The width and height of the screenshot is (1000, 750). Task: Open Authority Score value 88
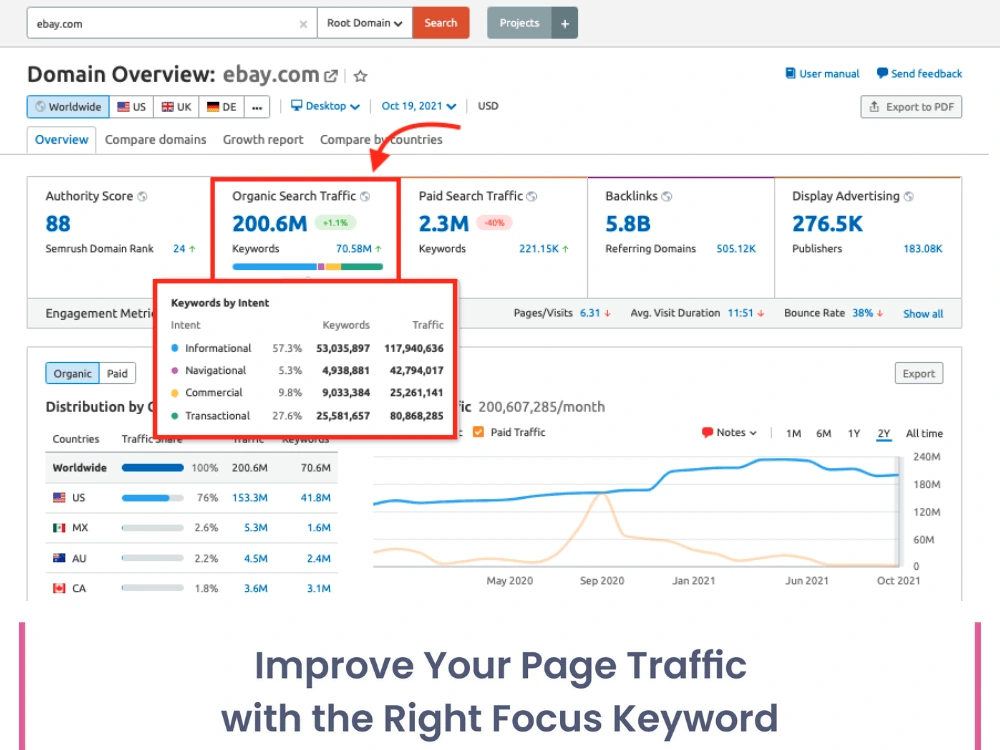[x=58, y=224]
